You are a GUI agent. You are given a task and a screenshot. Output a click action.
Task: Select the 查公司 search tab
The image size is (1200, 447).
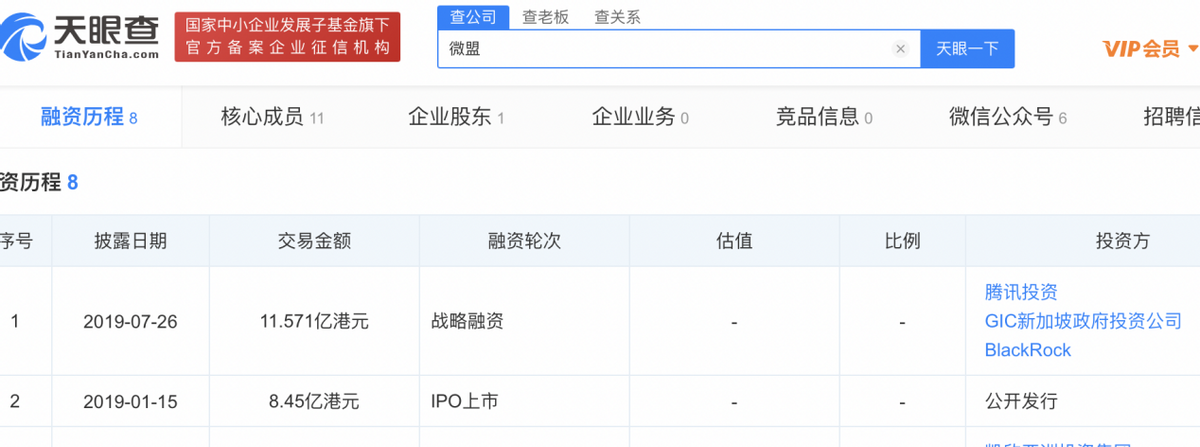tap(473, 17)
